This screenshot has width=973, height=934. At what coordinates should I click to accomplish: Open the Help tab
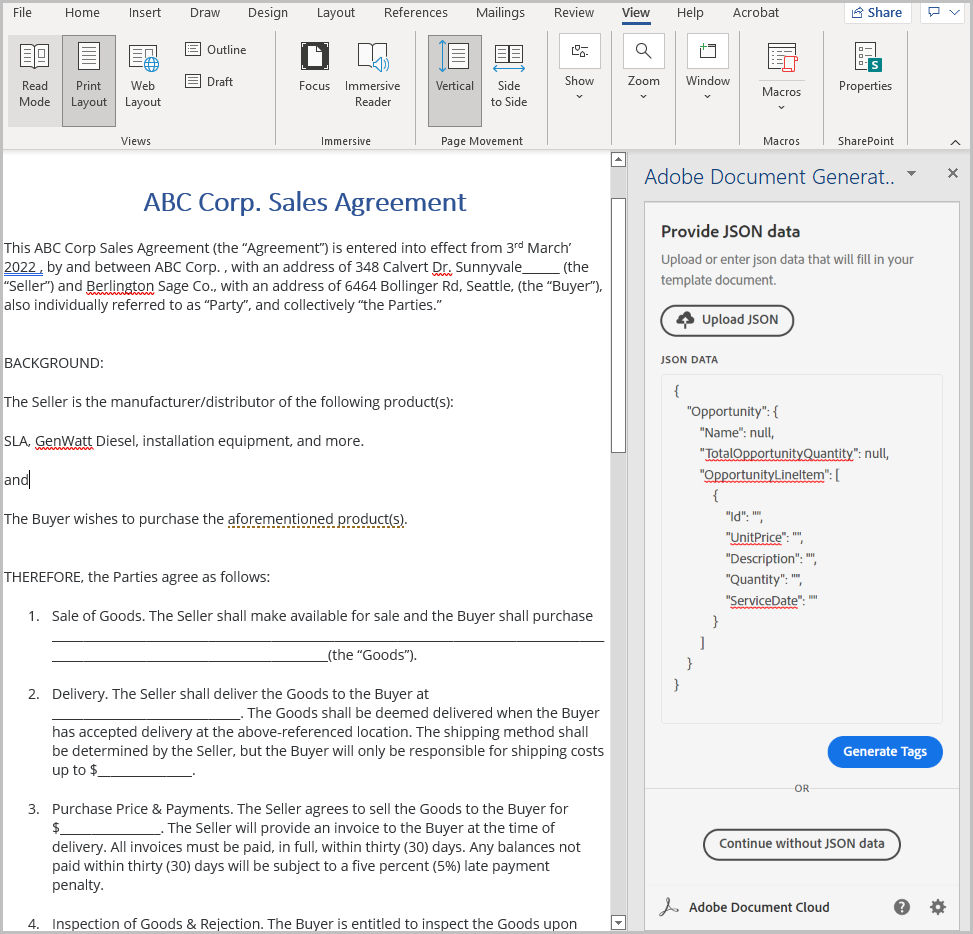point(690,12)
